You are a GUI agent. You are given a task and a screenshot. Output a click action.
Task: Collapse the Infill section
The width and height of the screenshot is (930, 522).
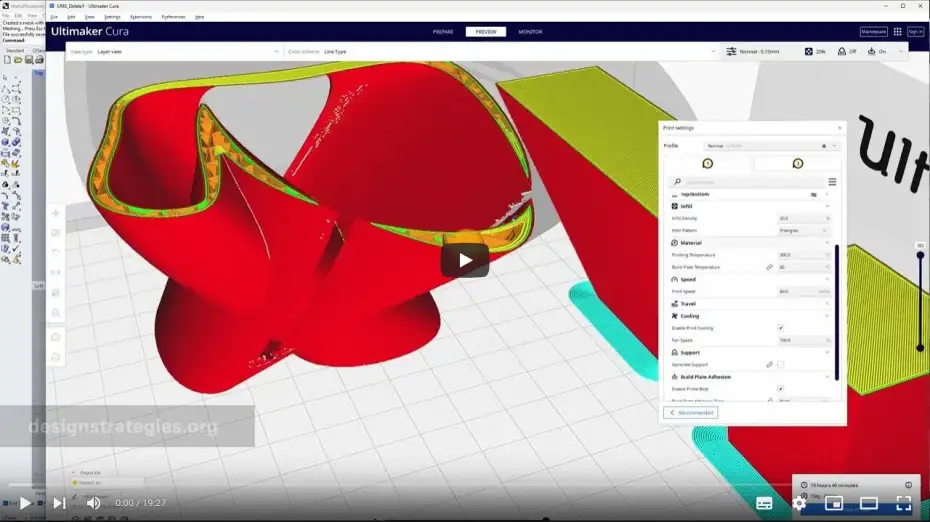[x=827, y=206]
